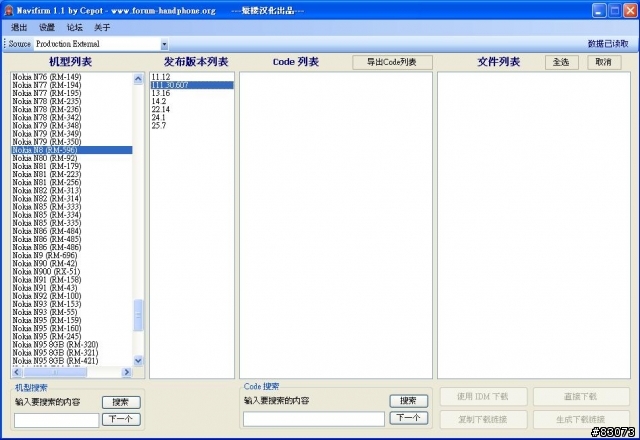This screenshot has width=640, height=440.
Task: Click 下一个 button in 机型搜索 panel
Action: pos(121,419)
